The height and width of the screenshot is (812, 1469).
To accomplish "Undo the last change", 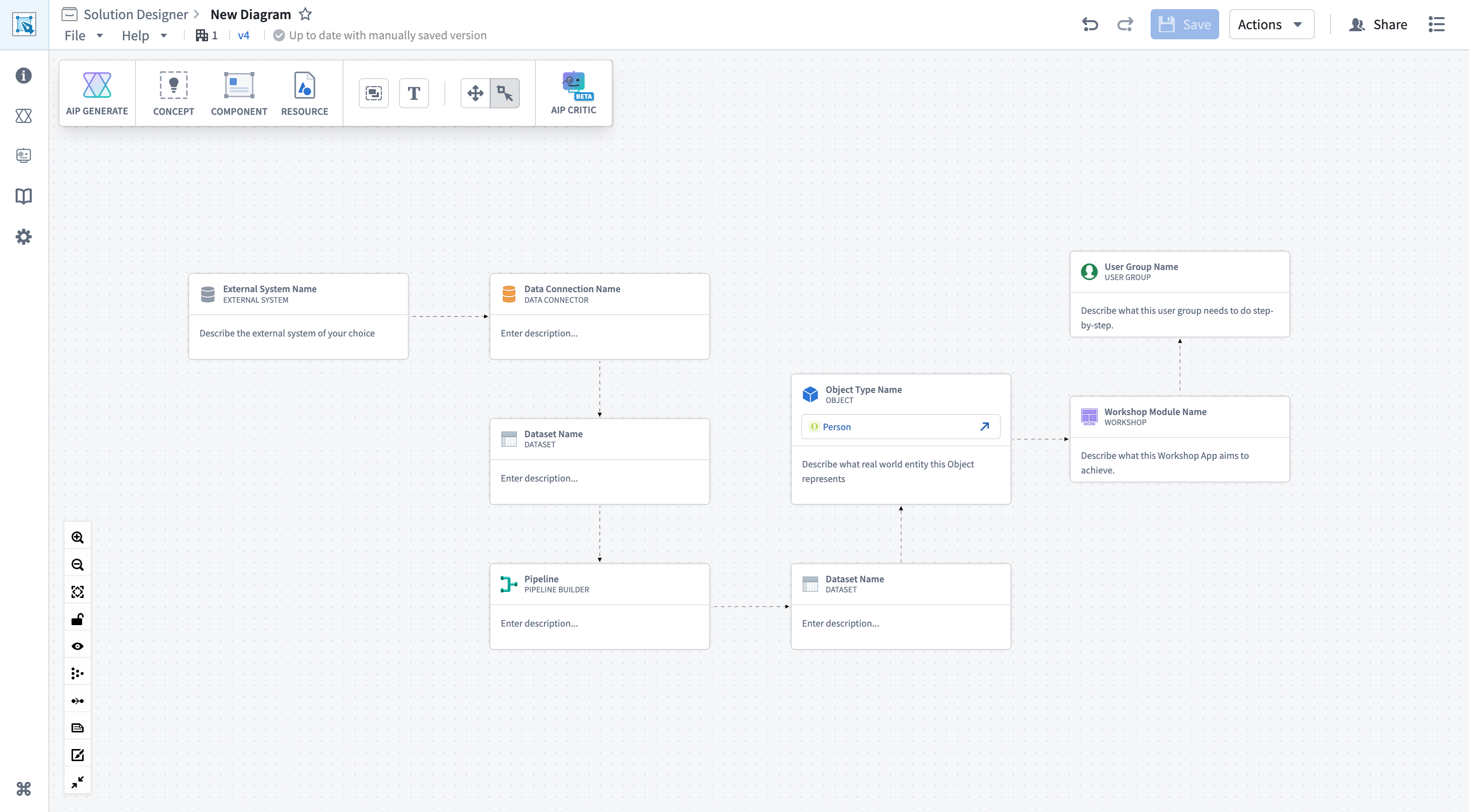I will [1090, 25].
